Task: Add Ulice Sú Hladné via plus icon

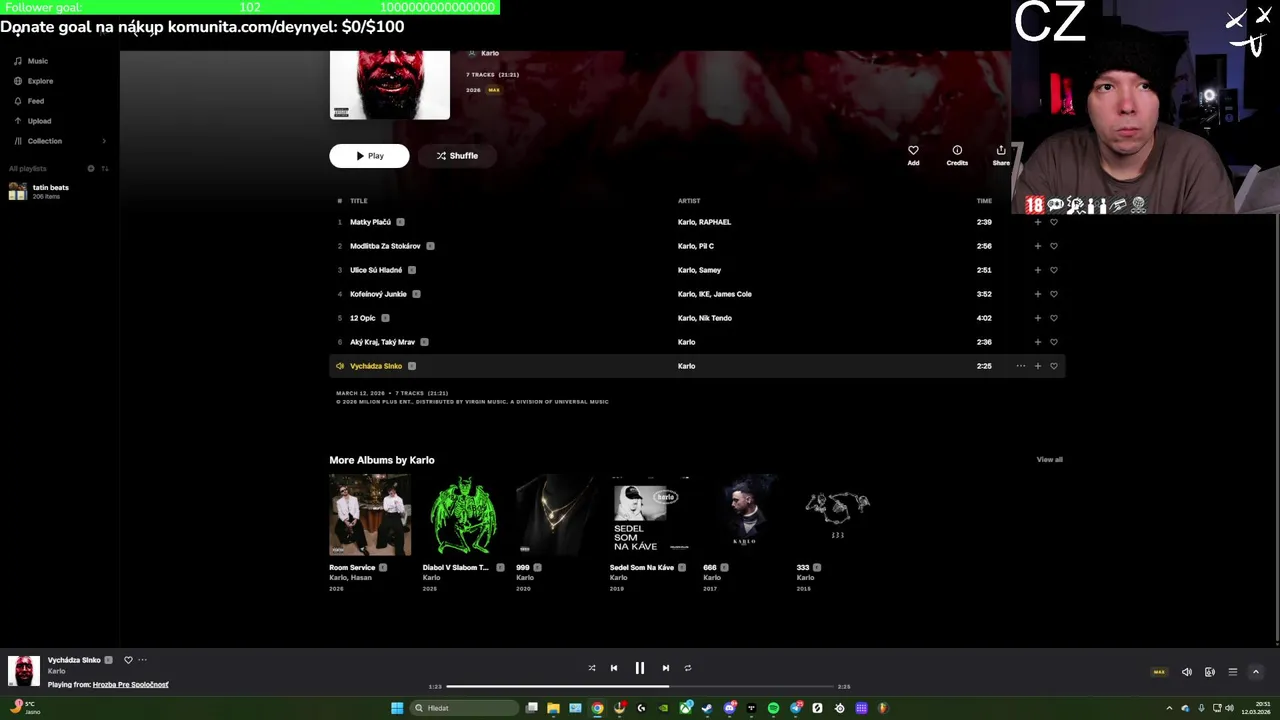Action: tap(1037, 270)
